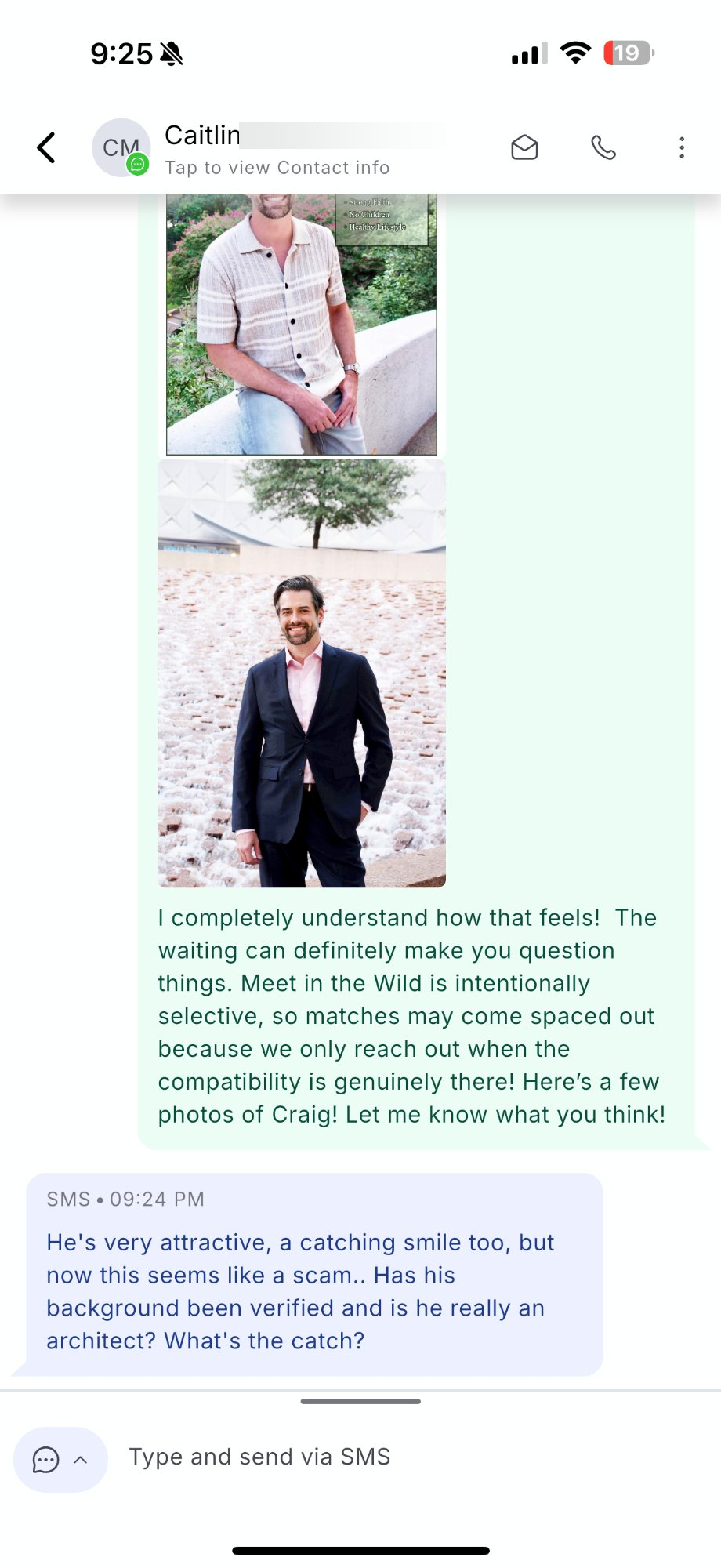Tap the Caitlin contact name

(202, 135)
